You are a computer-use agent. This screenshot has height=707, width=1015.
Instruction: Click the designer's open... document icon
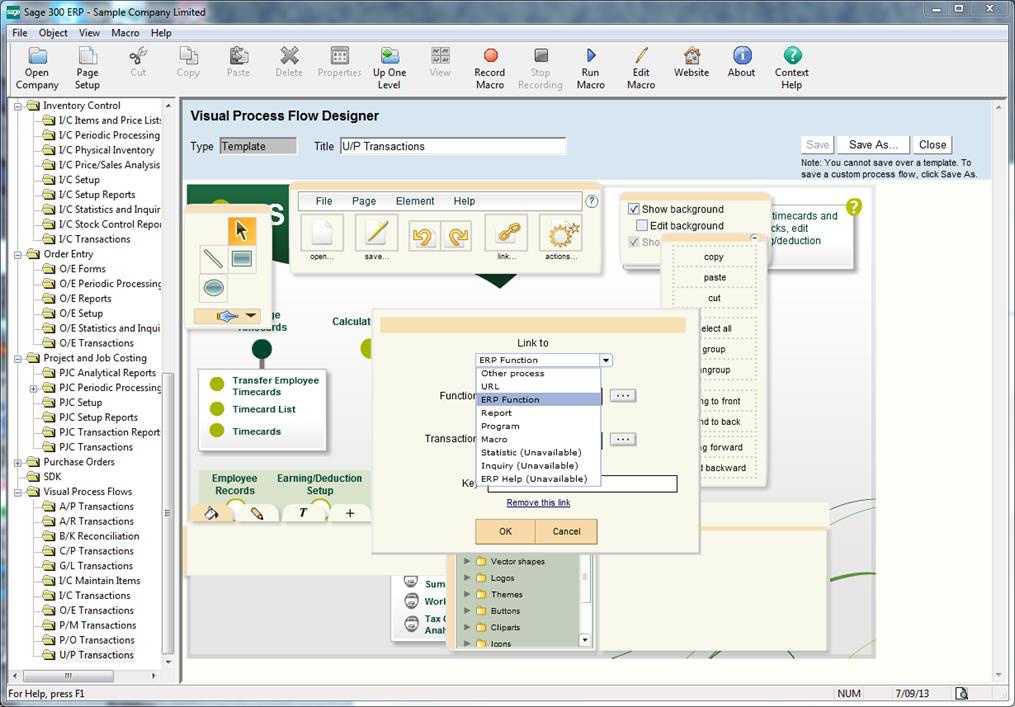click(322, 233)
